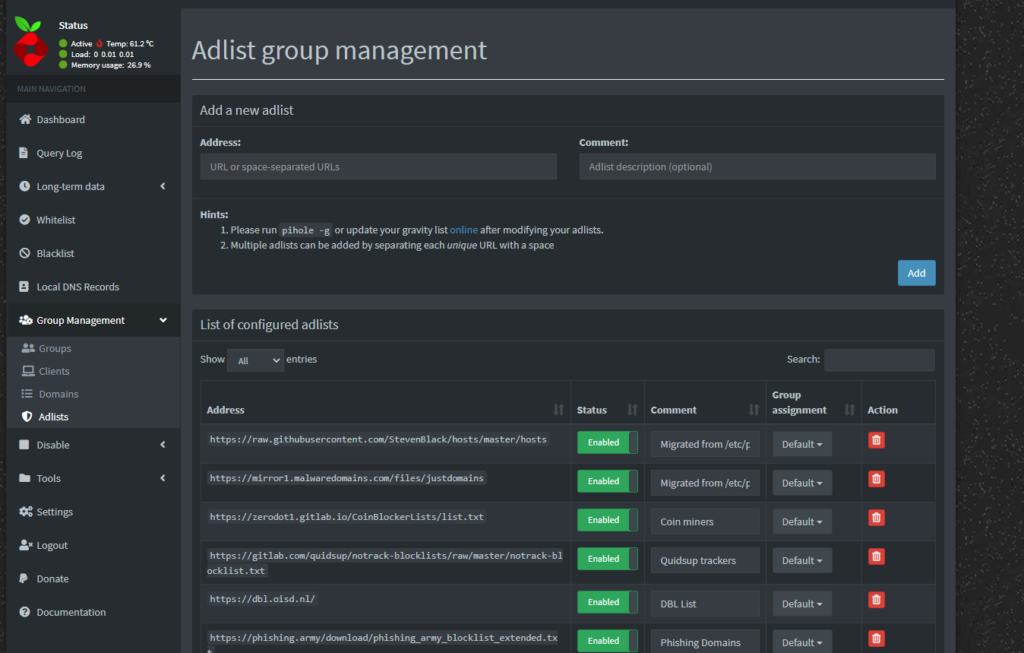This screenshot has width=1024, height=653.
Task: Follow the 'online' gravity update link
Action: 464,230
